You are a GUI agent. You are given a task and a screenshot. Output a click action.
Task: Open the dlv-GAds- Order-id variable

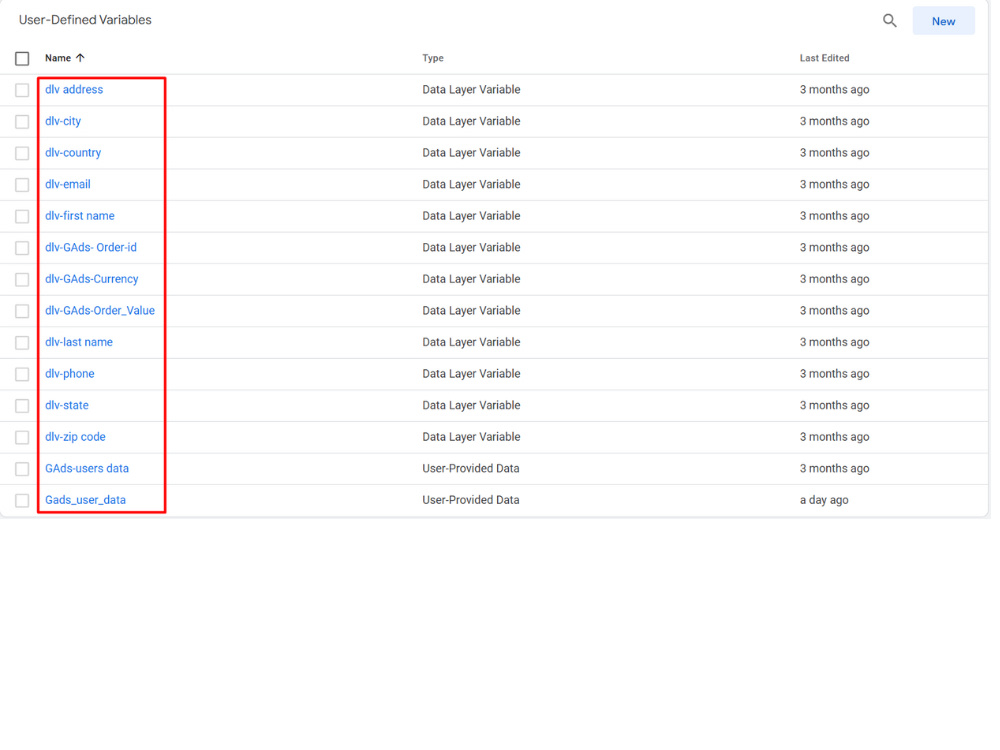click(x=91, y=247)
